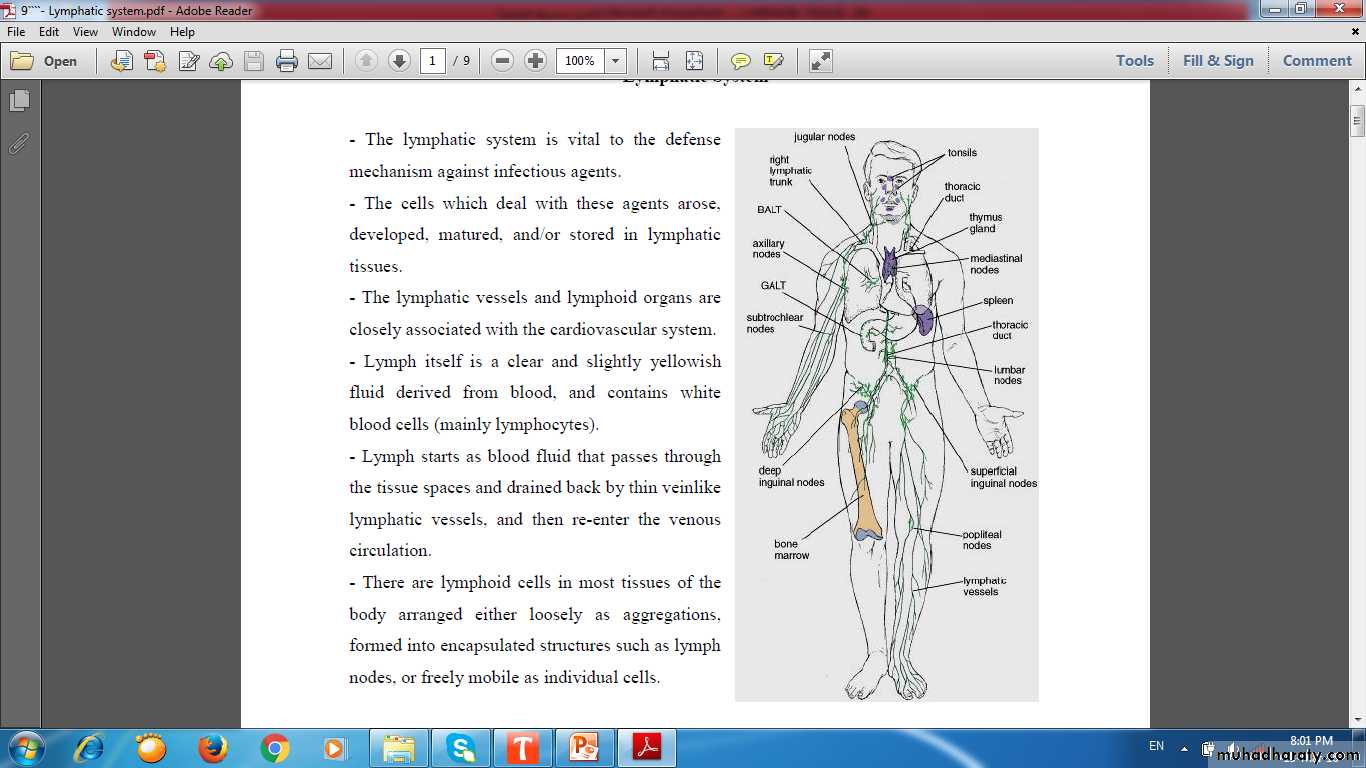The image size is (1366, 768).
Task: Toggle fit-to-window-width scrolling mode
Action: 661,61
